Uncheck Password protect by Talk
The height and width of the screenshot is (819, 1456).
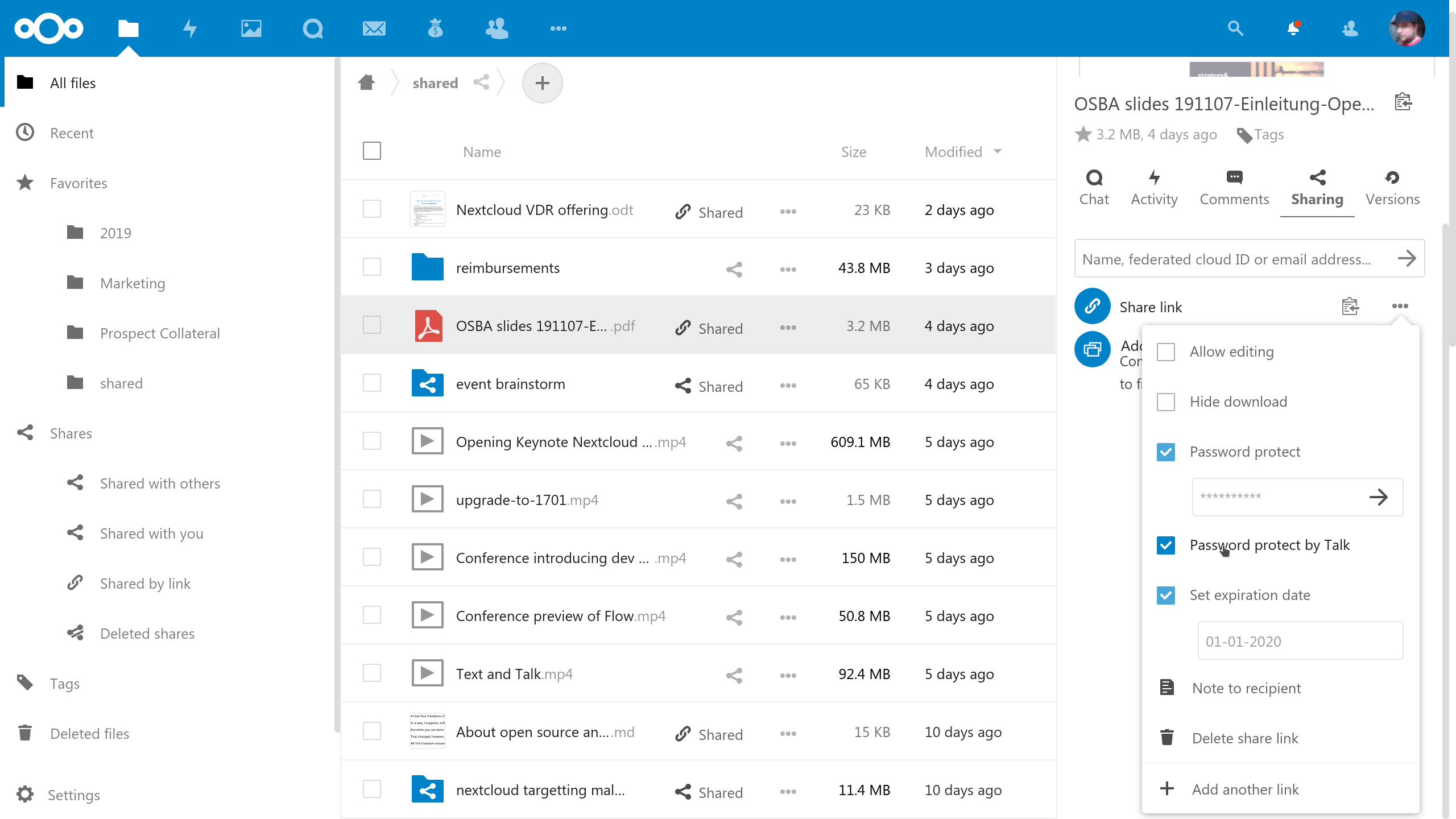1167,545
